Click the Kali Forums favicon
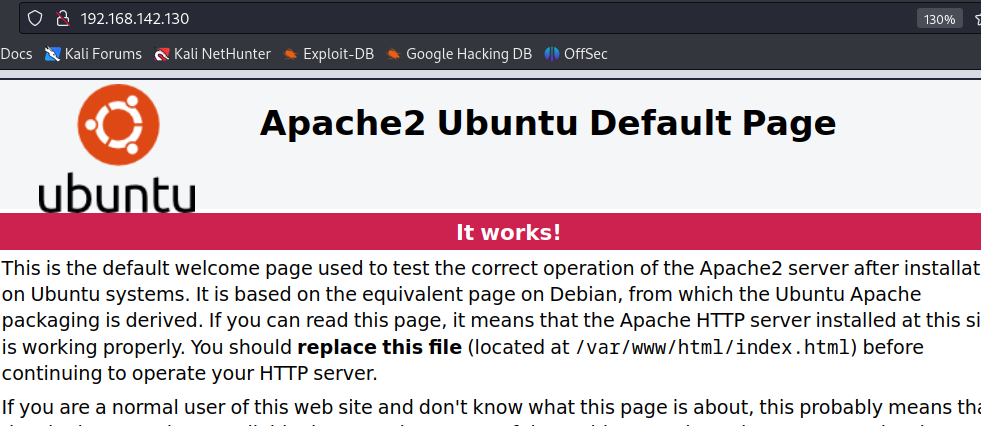The height and width of the screenshot is (426, 981). (53, 54)
